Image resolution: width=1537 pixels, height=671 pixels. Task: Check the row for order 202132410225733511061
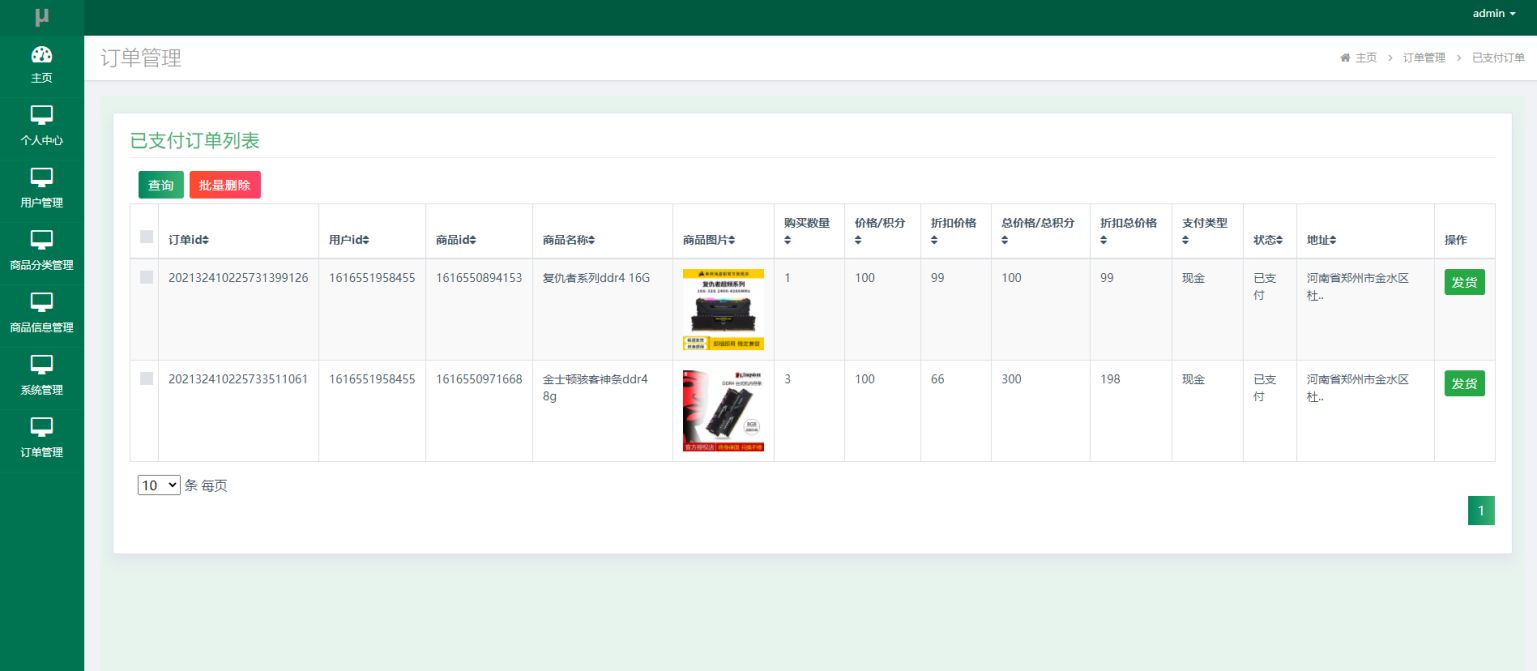147,378
